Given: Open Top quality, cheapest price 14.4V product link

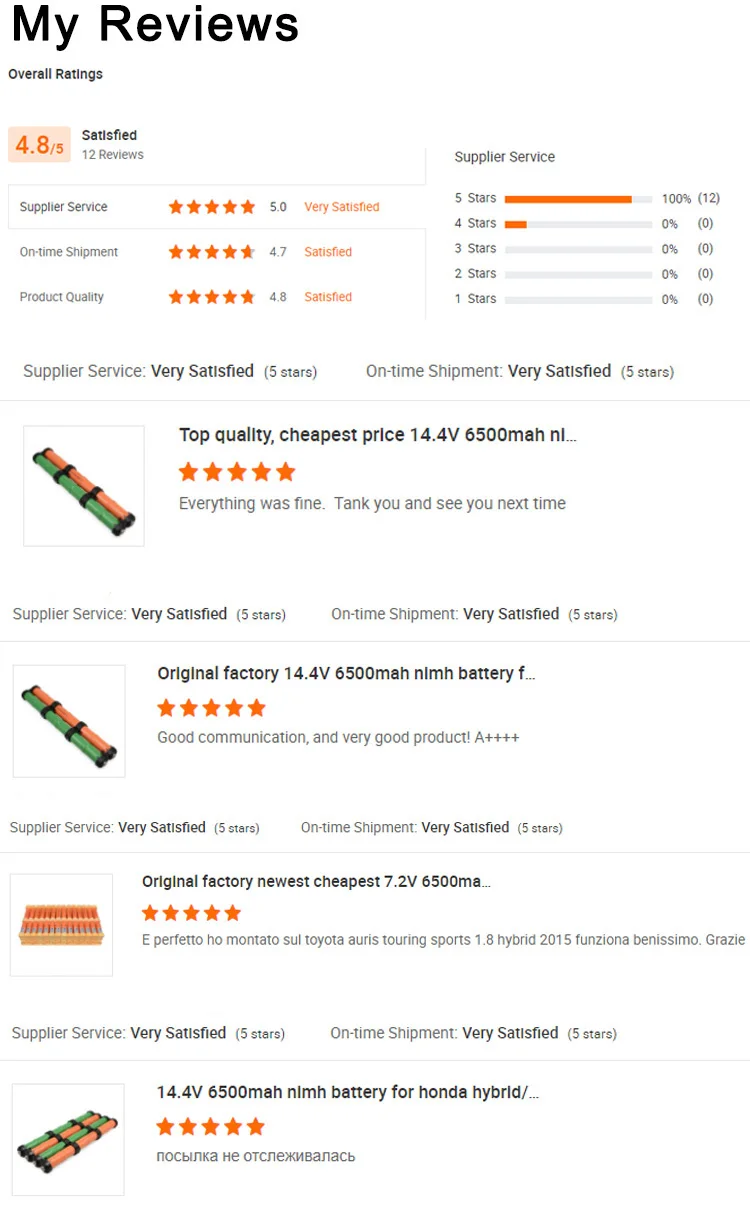Looking at the screenshot, I should pos(378,435).
